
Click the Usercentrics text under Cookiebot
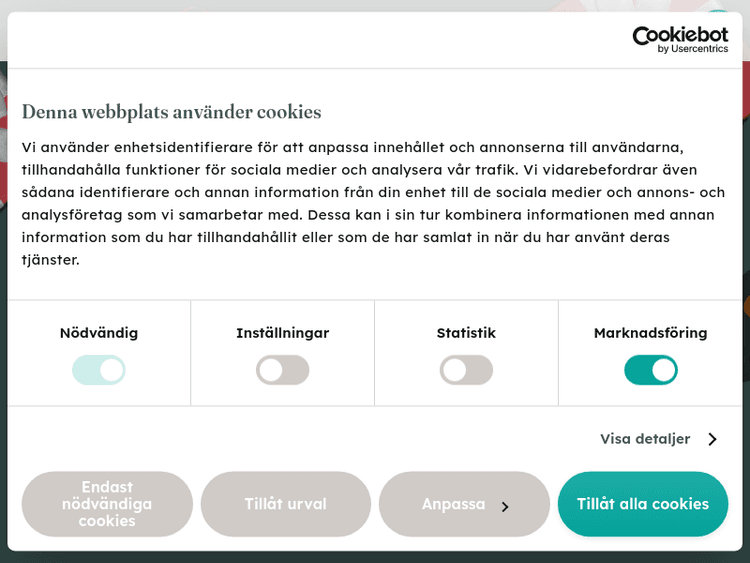pyautogui.click(x=699, y=49)
